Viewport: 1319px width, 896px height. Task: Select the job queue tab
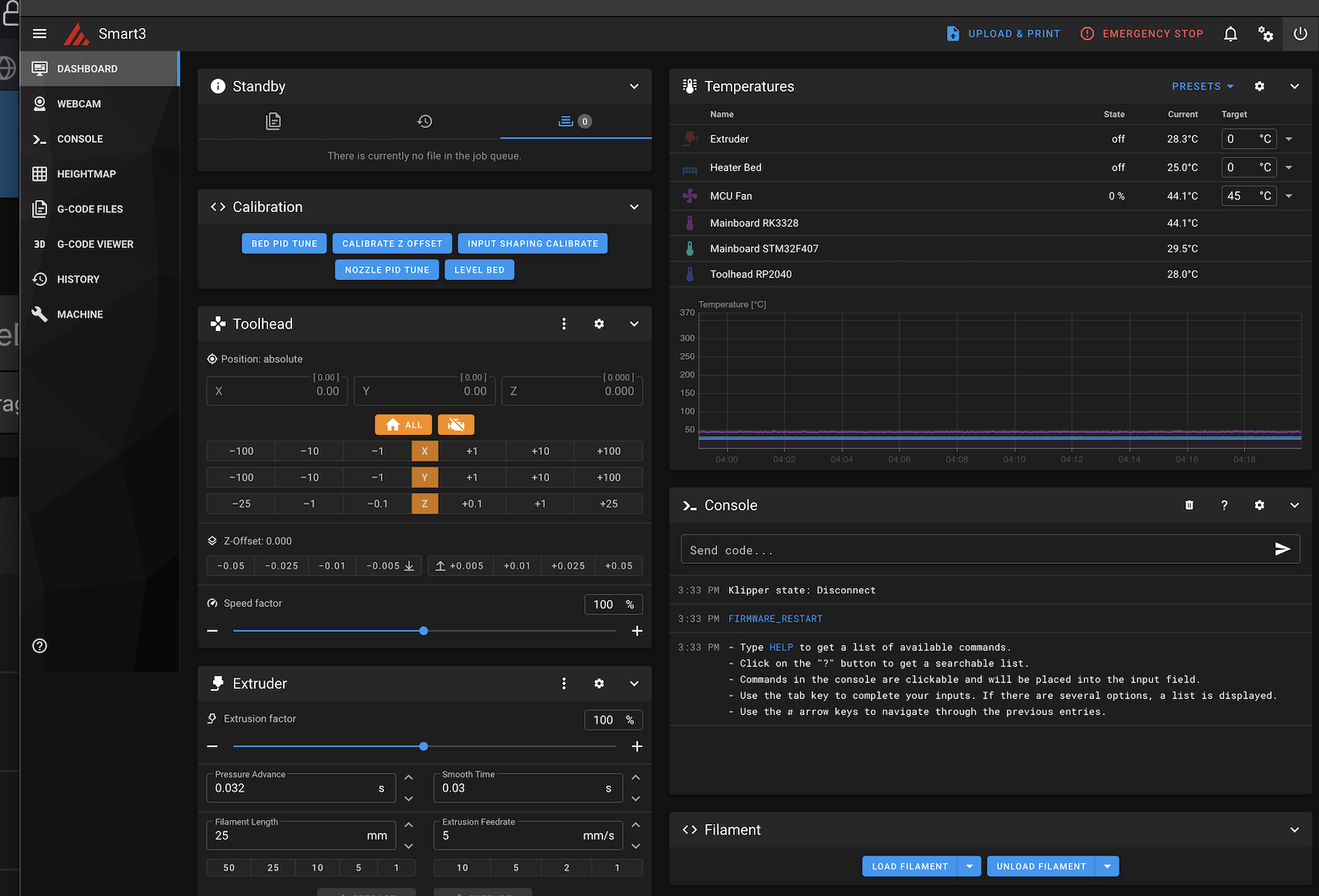point(575,121)
